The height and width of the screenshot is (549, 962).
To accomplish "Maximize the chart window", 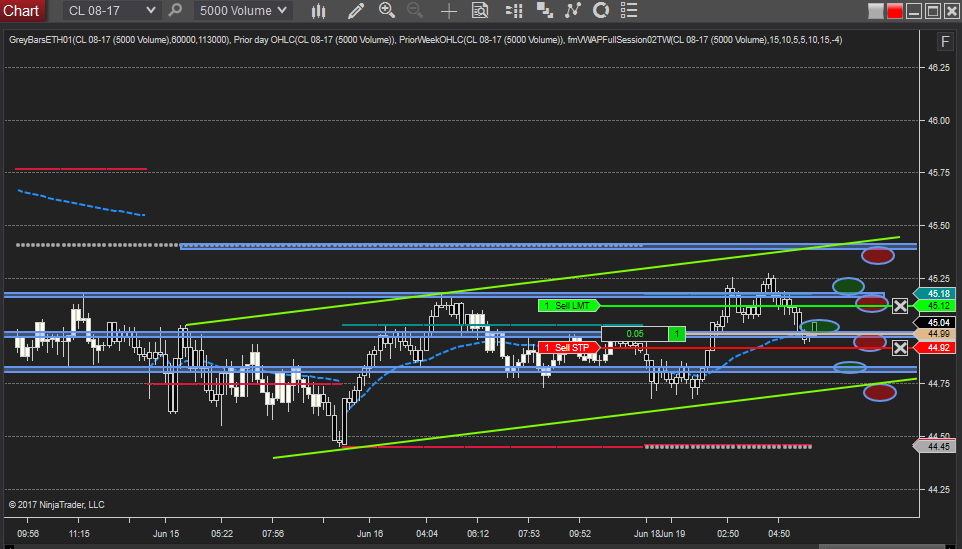I will (x=933, y=11).
